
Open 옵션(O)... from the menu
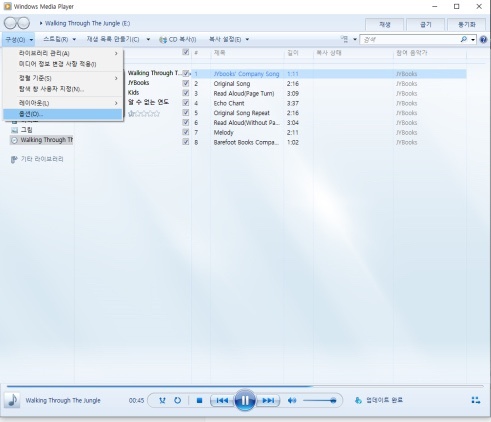pos(63,114)
